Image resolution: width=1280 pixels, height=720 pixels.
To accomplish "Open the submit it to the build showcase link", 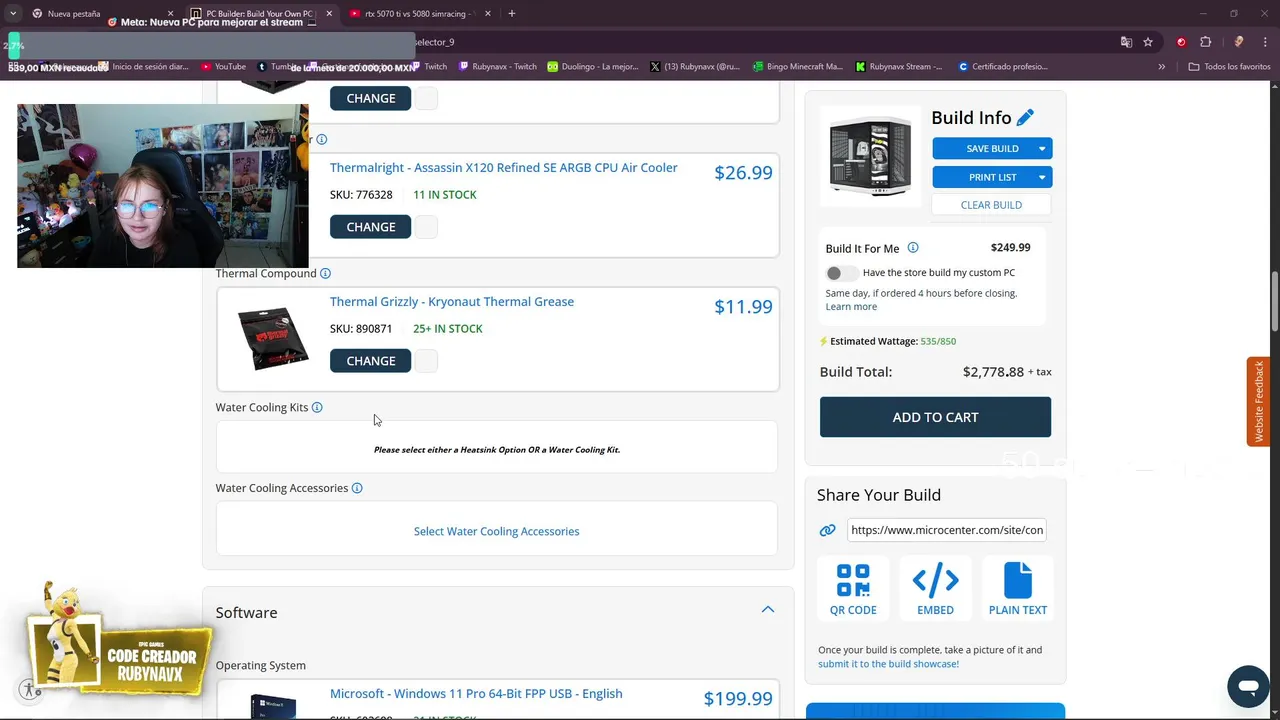I will [888, 664].
